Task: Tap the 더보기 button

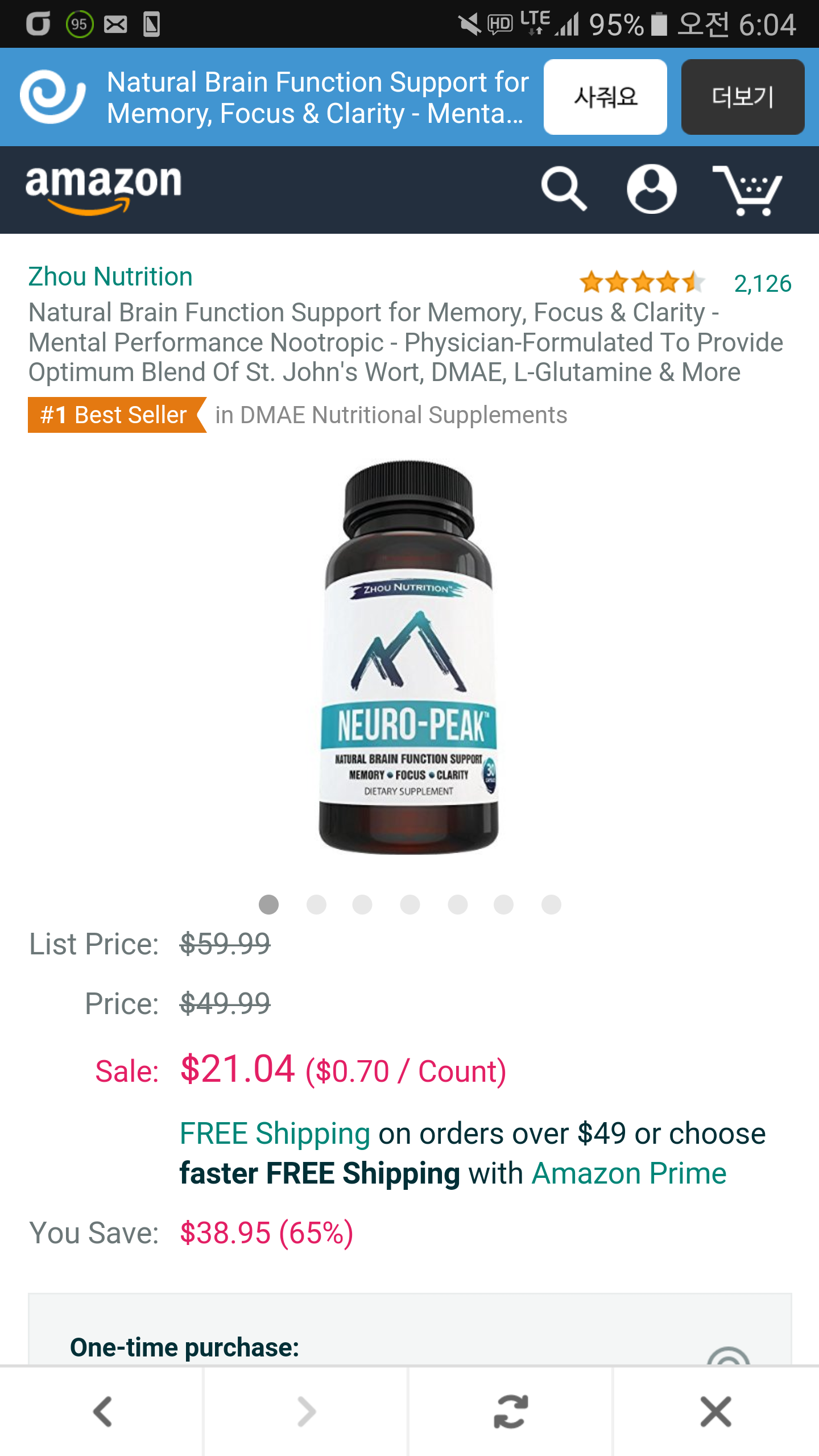Action: 743,97
